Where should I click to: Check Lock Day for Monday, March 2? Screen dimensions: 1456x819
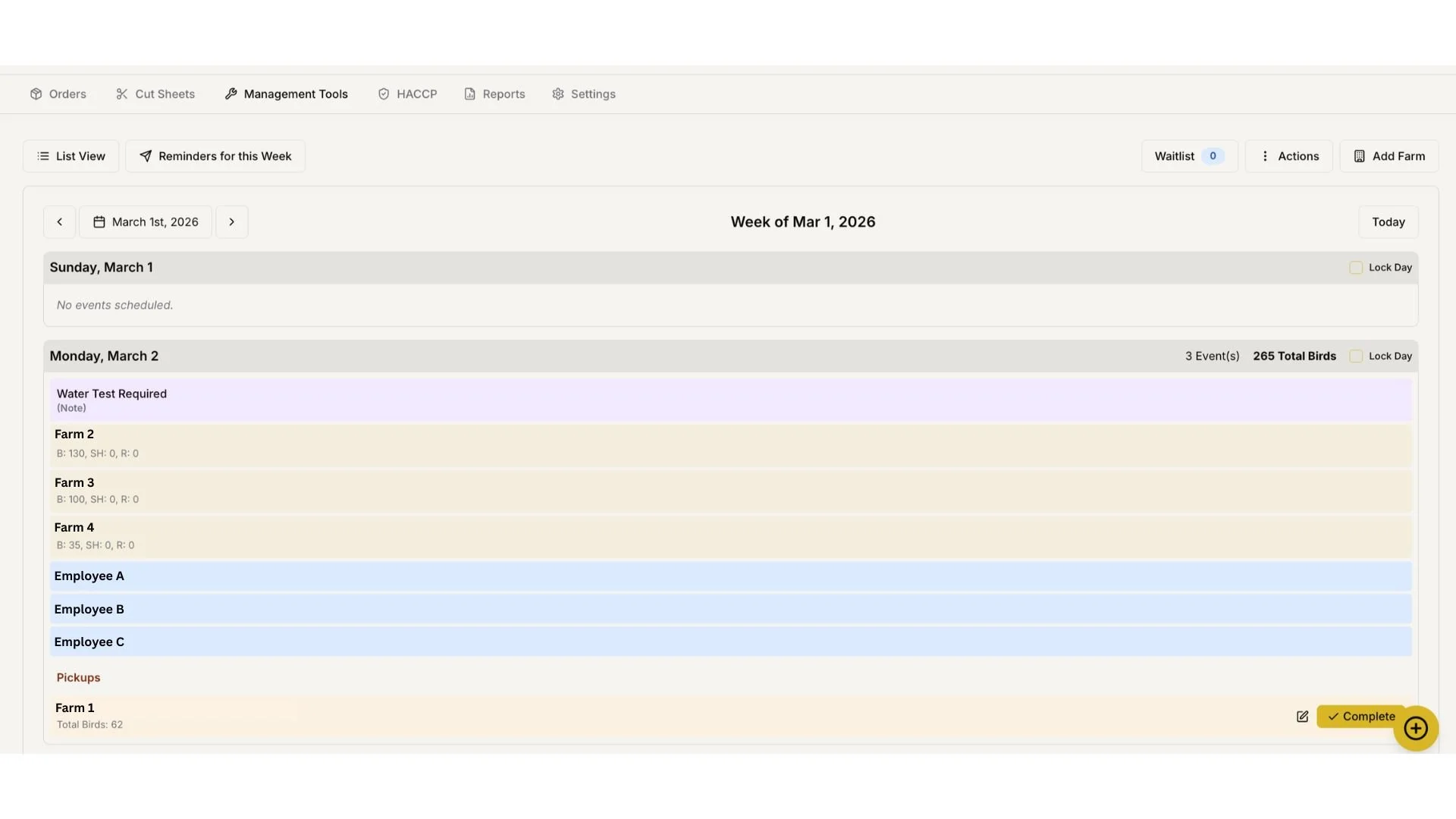click(1356, 356)
